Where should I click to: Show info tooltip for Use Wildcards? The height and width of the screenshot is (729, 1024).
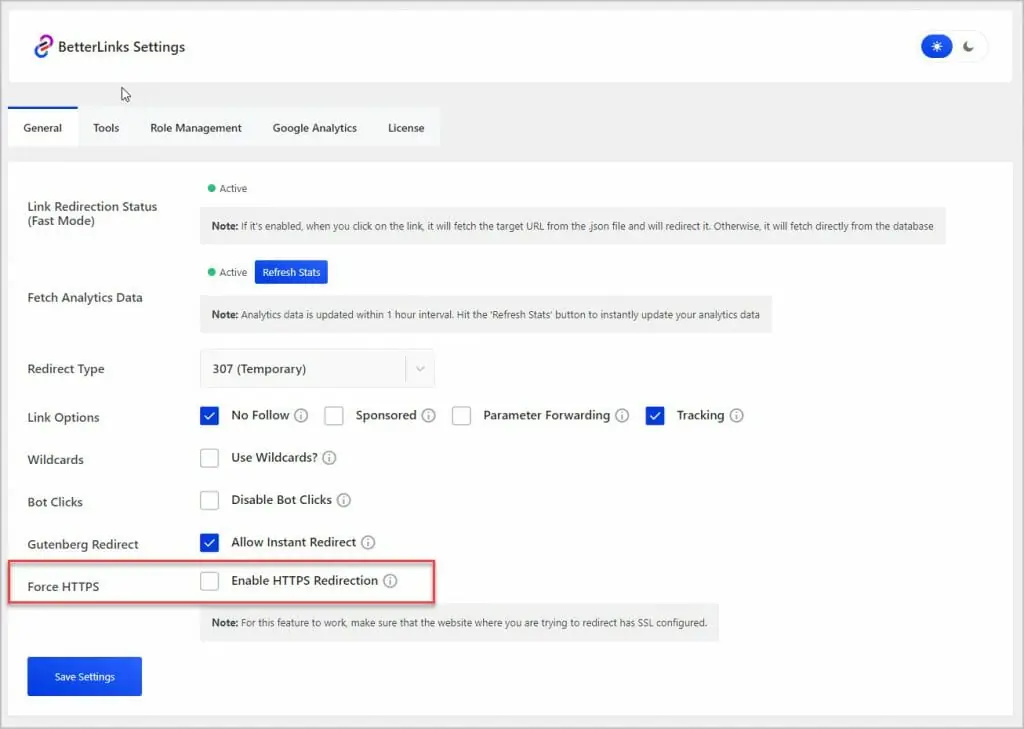329,458
